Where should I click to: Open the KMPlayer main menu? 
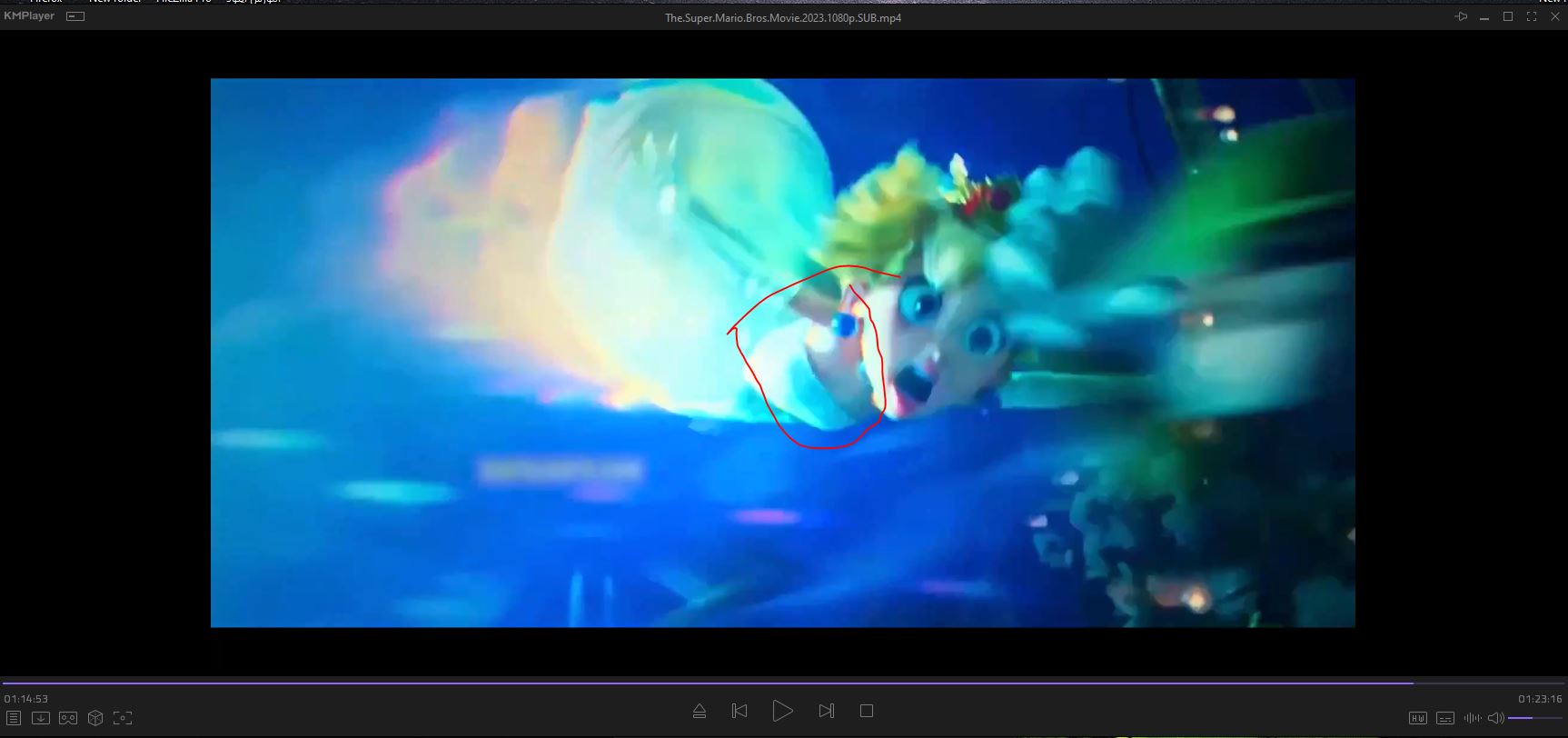pyautogui.click(x=29, y=16)
